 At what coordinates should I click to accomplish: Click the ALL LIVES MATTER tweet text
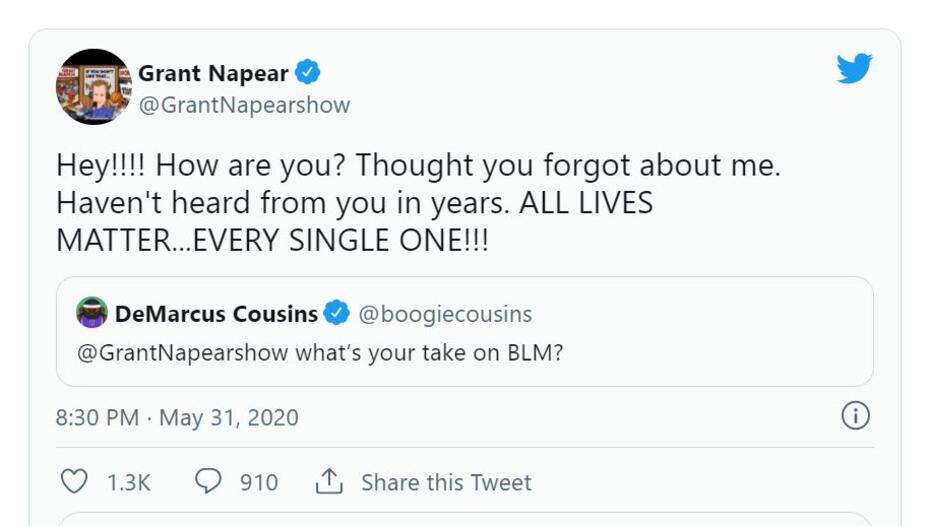point(354,222)
